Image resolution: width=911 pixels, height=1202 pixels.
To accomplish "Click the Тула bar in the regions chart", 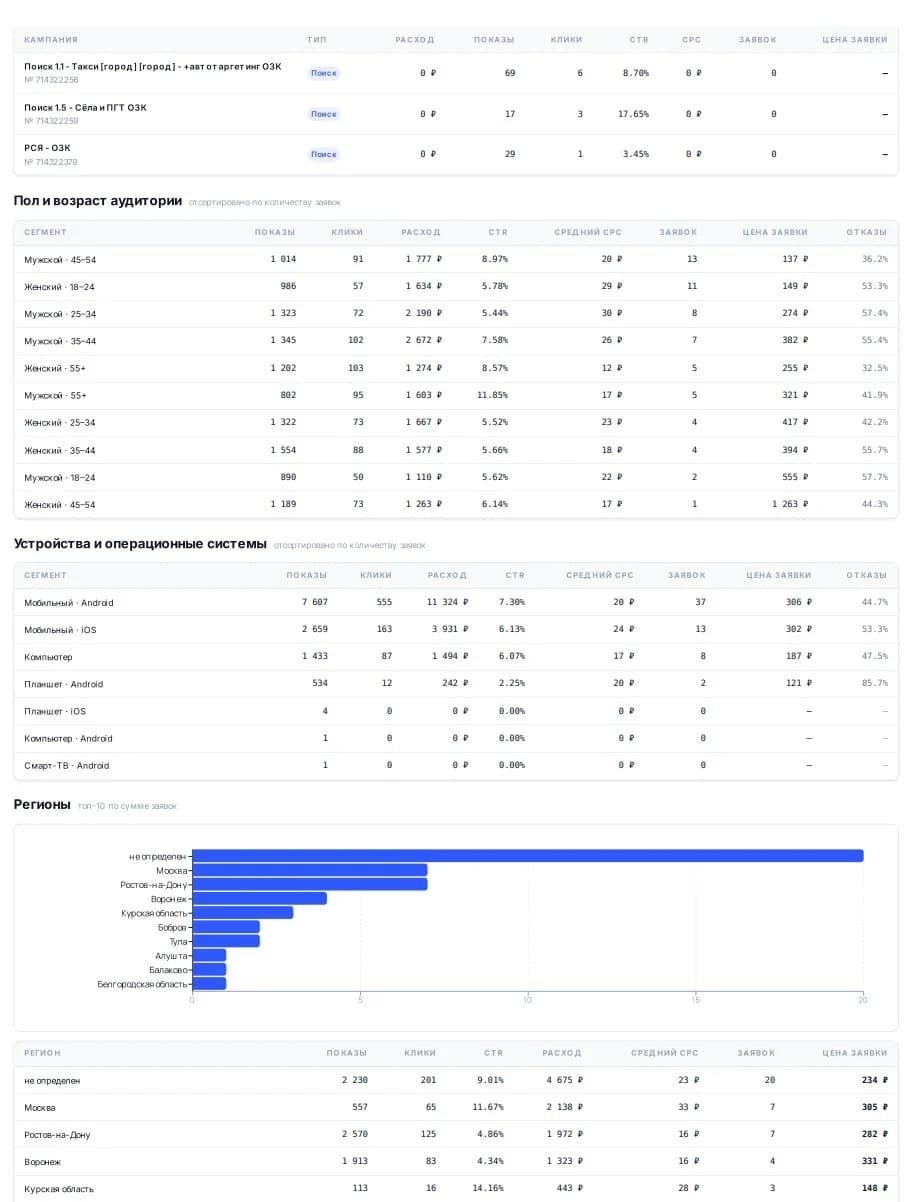I will tap(225, 941).
